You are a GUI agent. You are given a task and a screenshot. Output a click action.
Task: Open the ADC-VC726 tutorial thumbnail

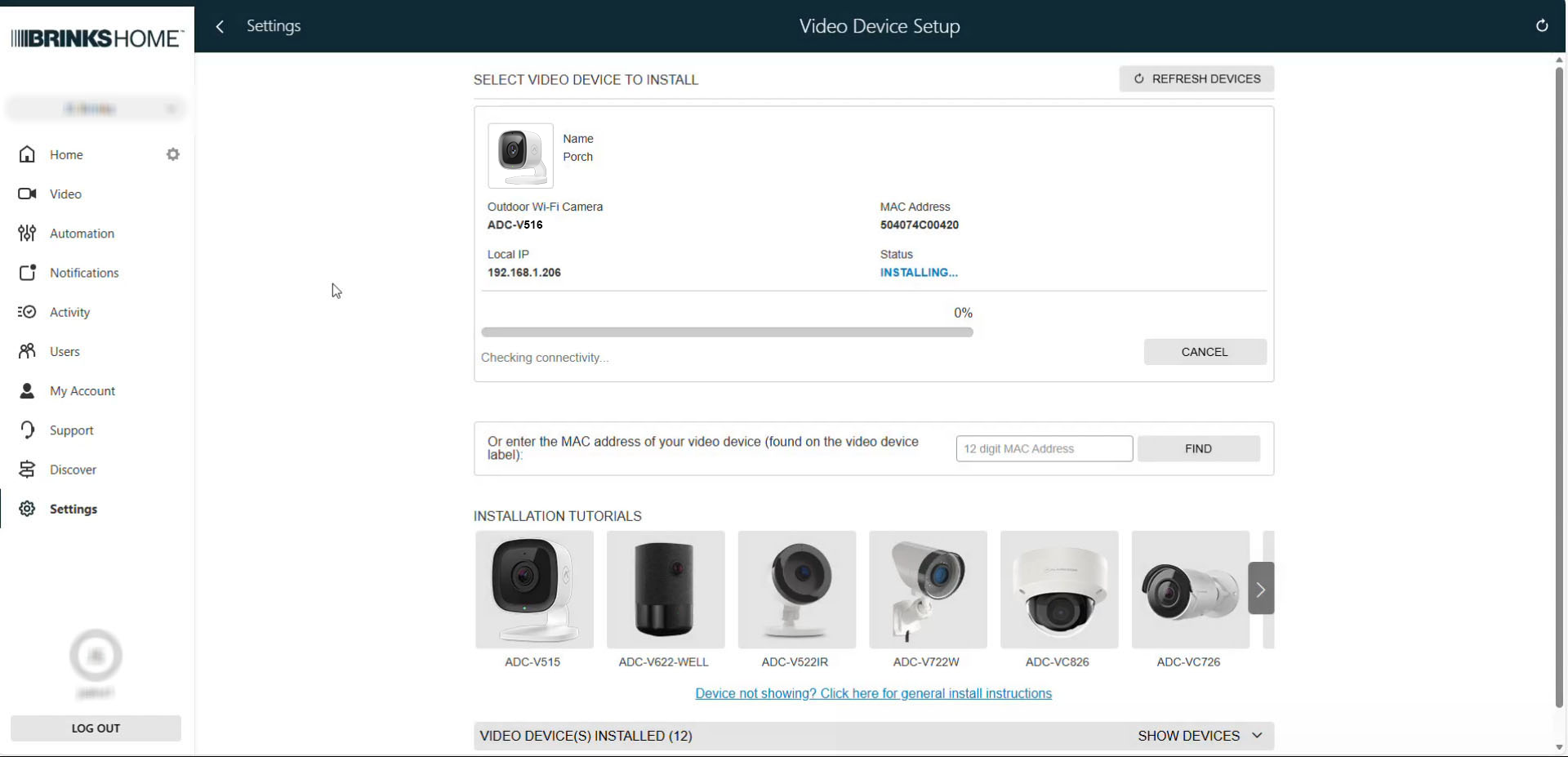(1191, 590)
